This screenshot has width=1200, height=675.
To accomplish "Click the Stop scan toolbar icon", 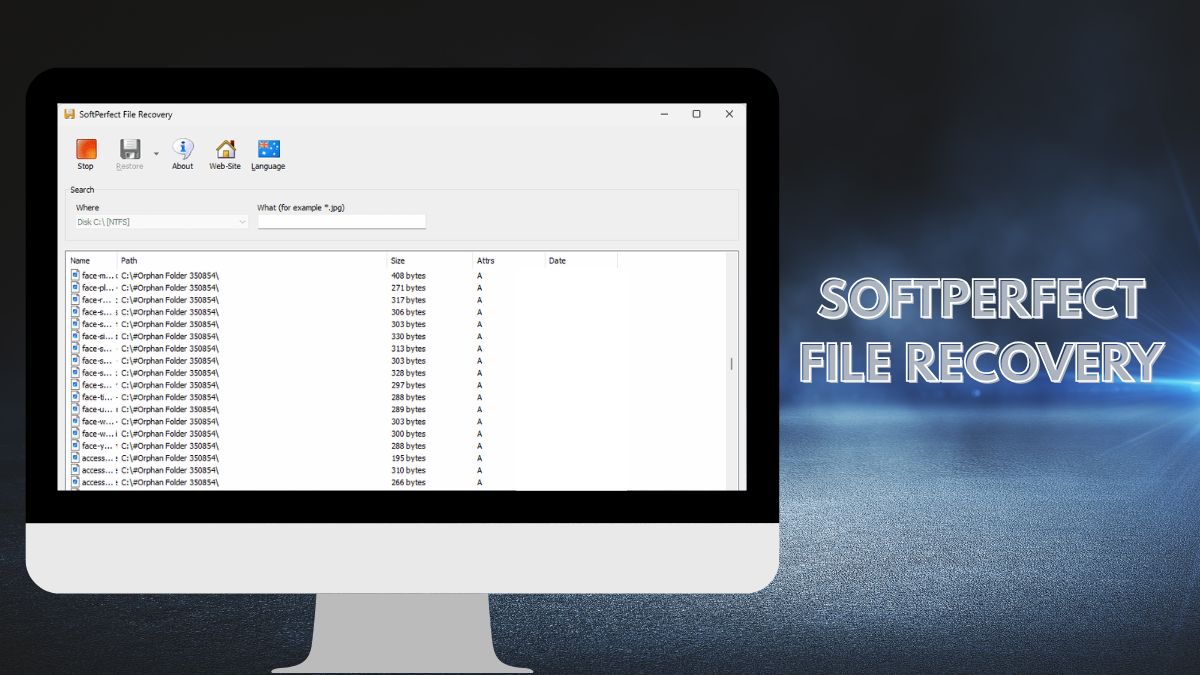I will [86, 149].
